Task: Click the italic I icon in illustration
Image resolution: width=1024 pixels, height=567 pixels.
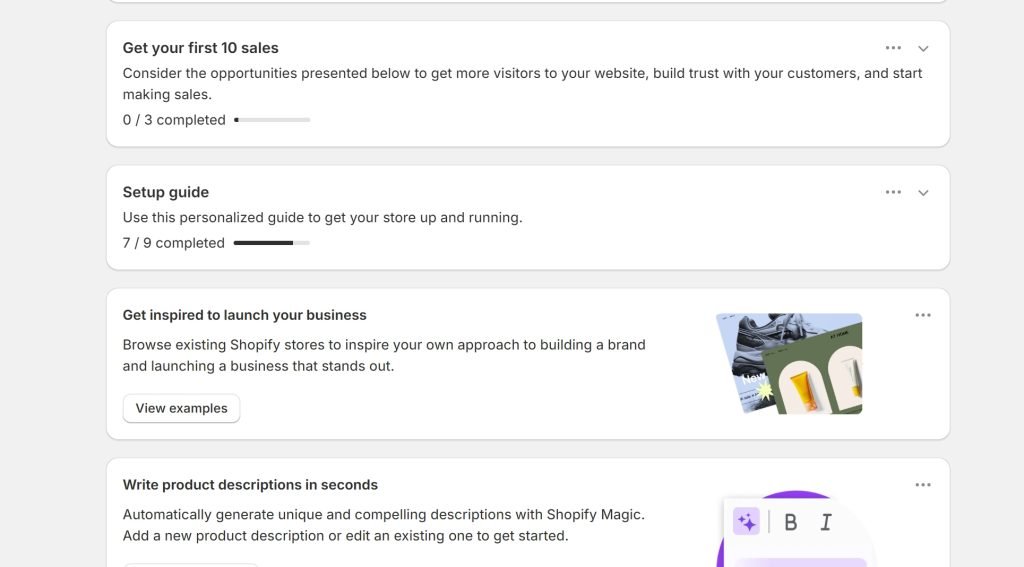Action: 826,522
